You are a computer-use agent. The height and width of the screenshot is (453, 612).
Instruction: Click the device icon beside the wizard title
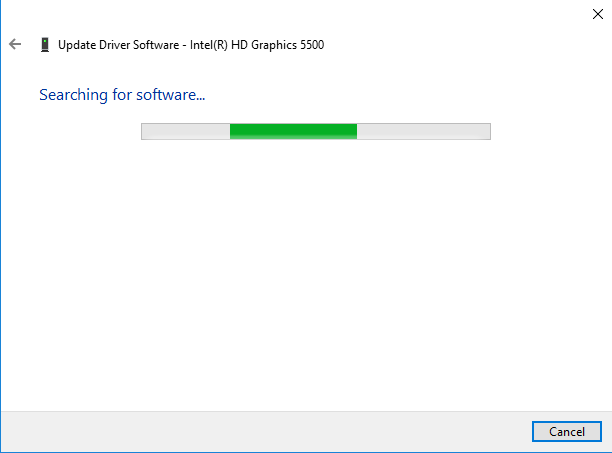point(44,45)
